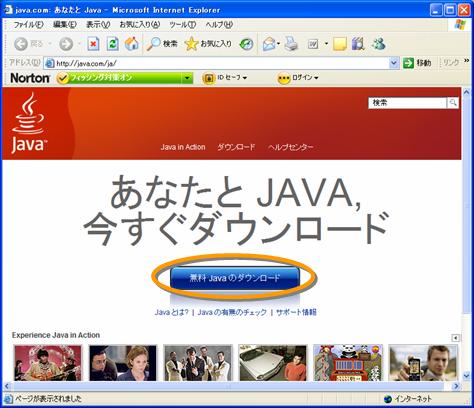This screenshot has width=474, height=408.
Task: Open the お気に入り(A) menu
Action: (140, 25)
